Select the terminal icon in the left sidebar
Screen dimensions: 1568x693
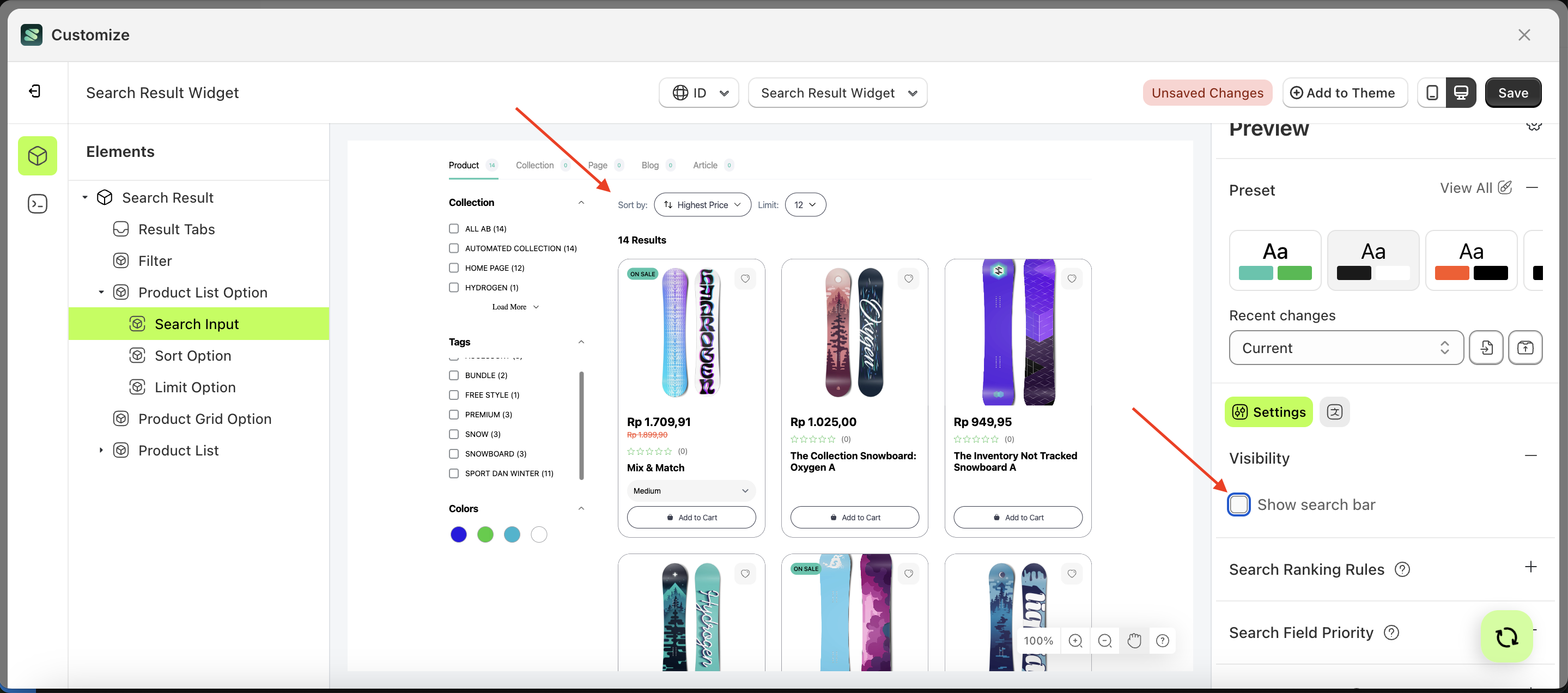click(37, 203)
